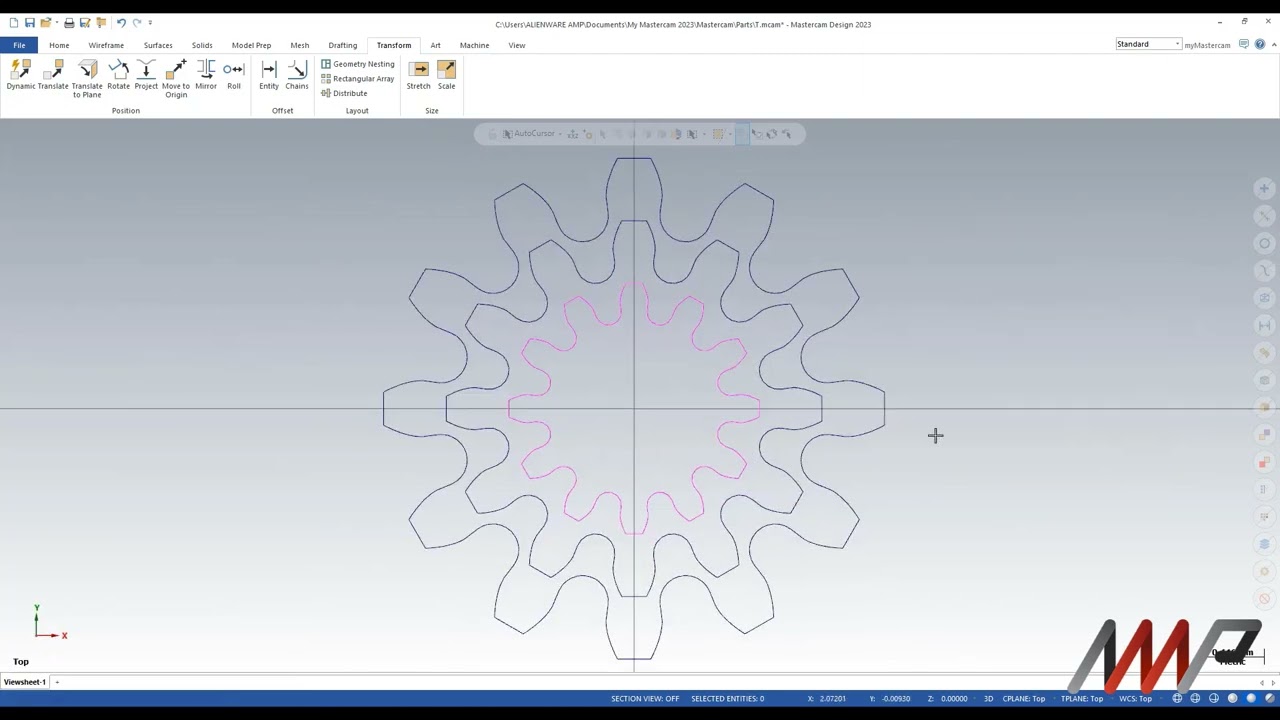Switch to the Home tab

click(59, 45)
